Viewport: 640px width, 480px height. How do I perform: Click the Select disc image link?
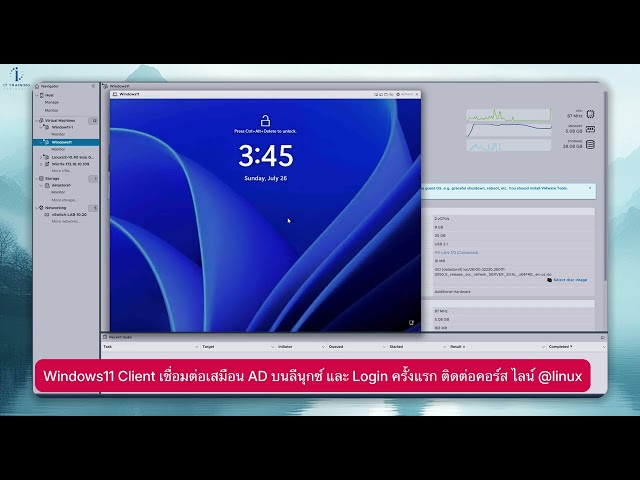point(570,280)
